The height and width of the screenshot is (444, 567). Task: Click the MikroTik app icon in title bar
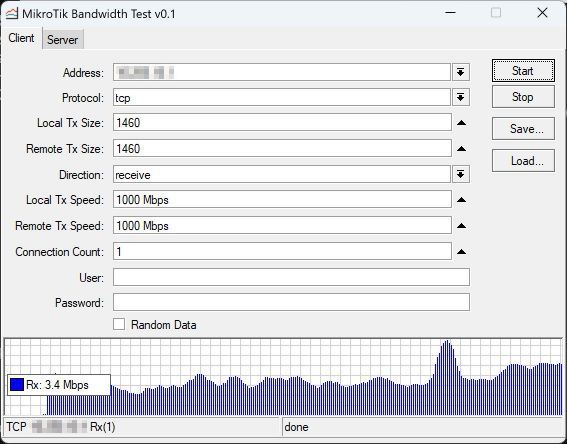12,14
